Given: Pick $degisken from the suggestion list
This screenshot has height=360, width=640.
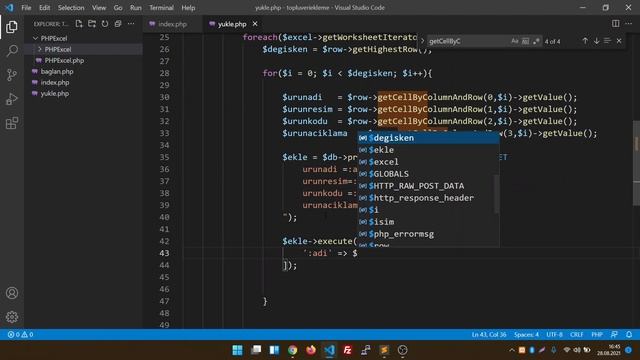Looking at the screenshot, I should (x=428, y=138).
